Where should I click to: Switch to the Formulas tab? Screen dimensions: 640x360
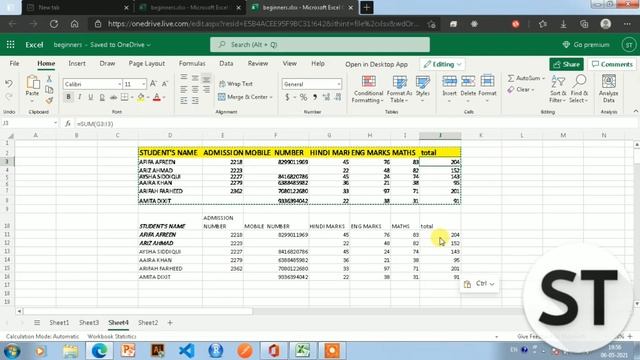[x=192, y=64]
